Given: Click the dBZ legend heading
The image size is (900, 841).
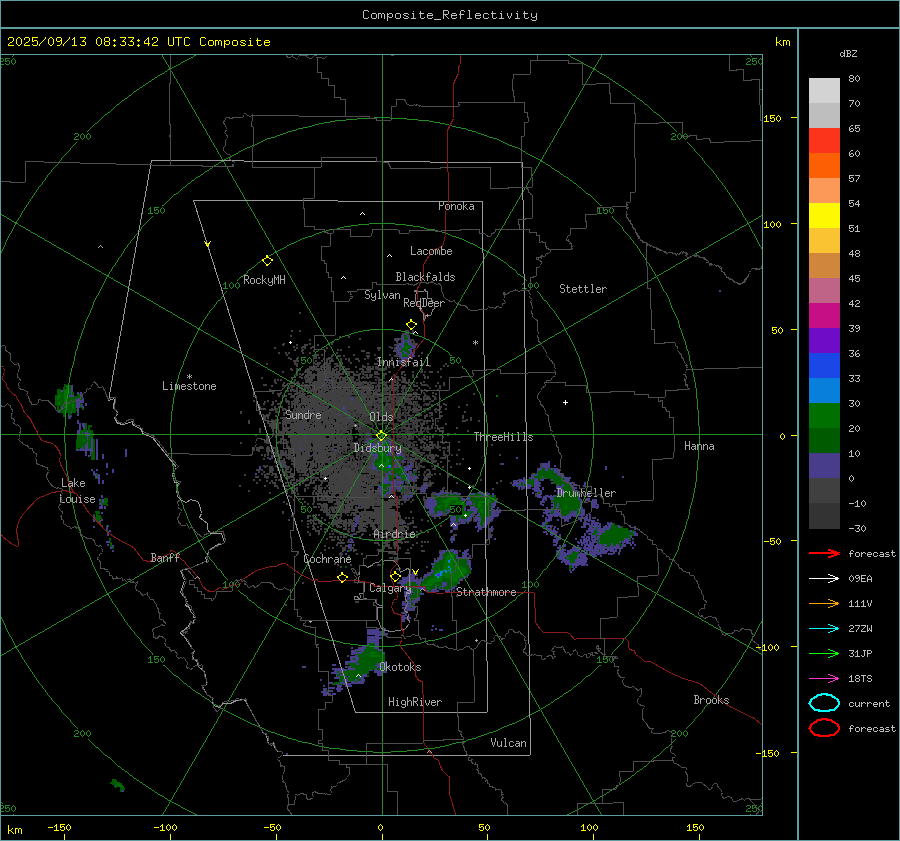Looking at the screenshot, I should click(x=848, y=53).
